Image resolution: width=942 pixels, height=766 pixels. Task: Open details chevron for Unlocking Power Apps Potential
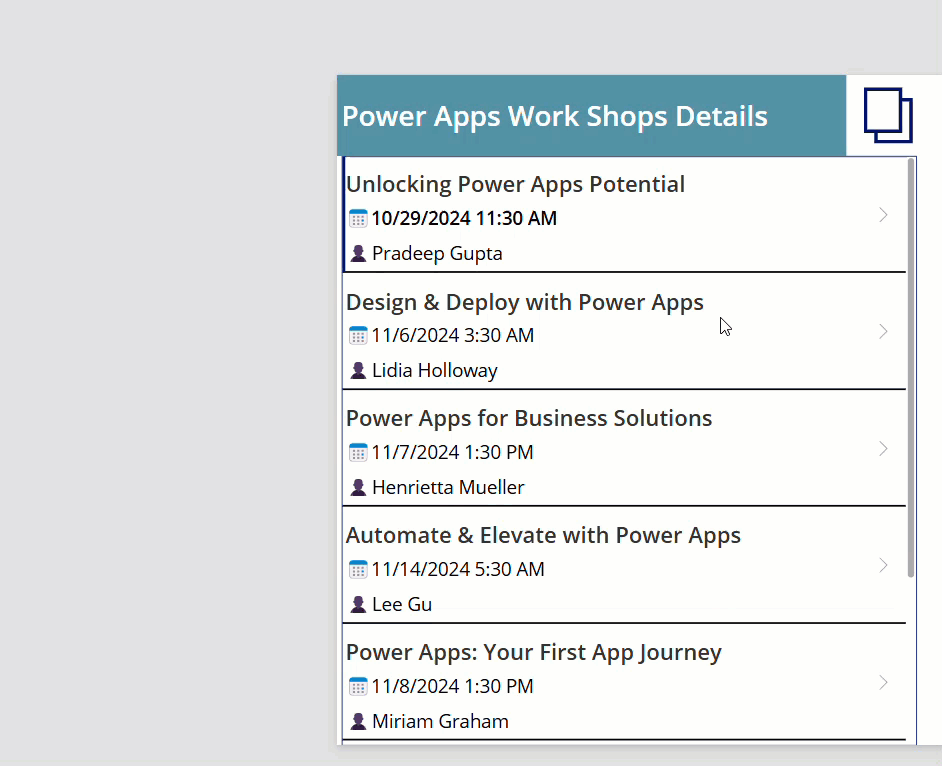[883, 215]
